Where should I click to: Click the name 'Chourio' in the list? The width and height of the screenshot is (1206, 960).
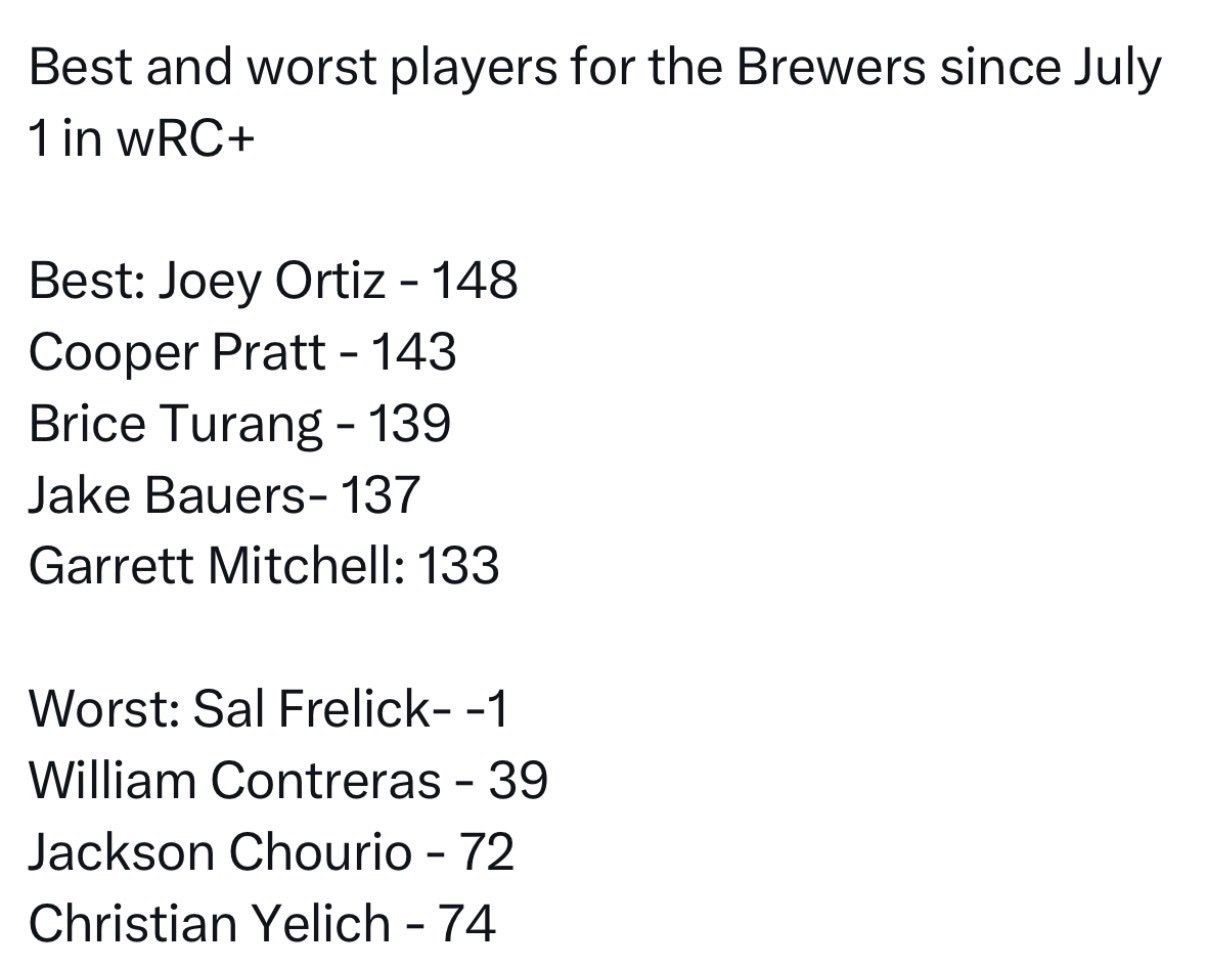(x=320, y=852)
